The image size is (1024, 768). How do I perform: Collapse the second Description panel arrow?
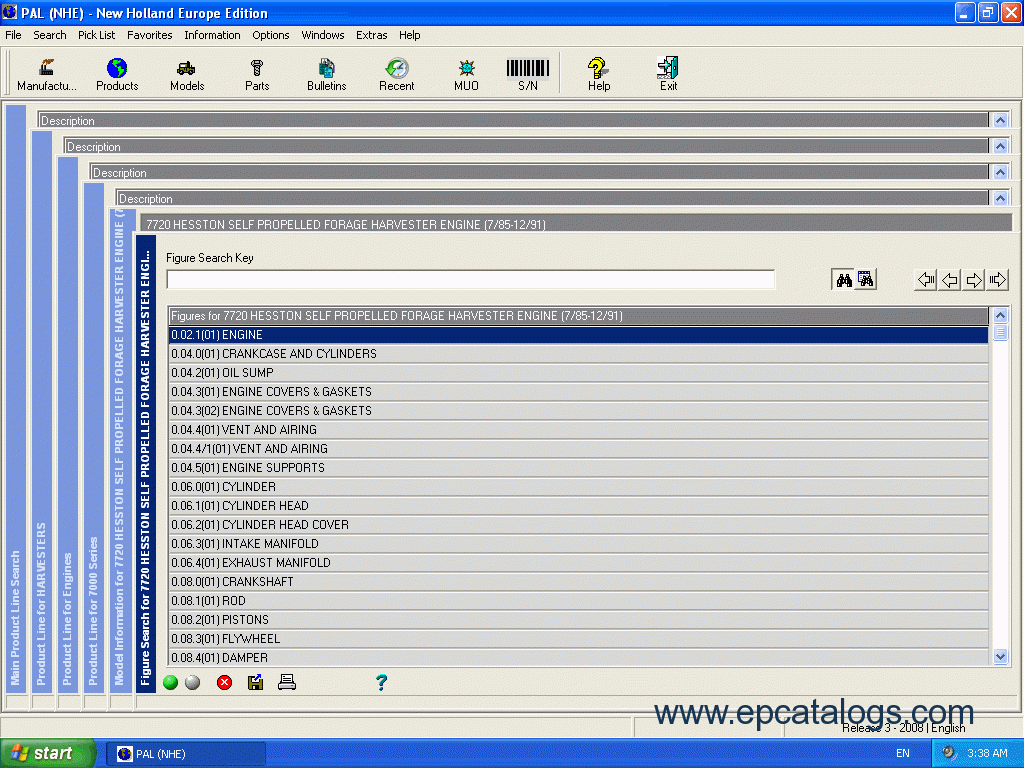pyautogui.click(x=1000, y=146)
